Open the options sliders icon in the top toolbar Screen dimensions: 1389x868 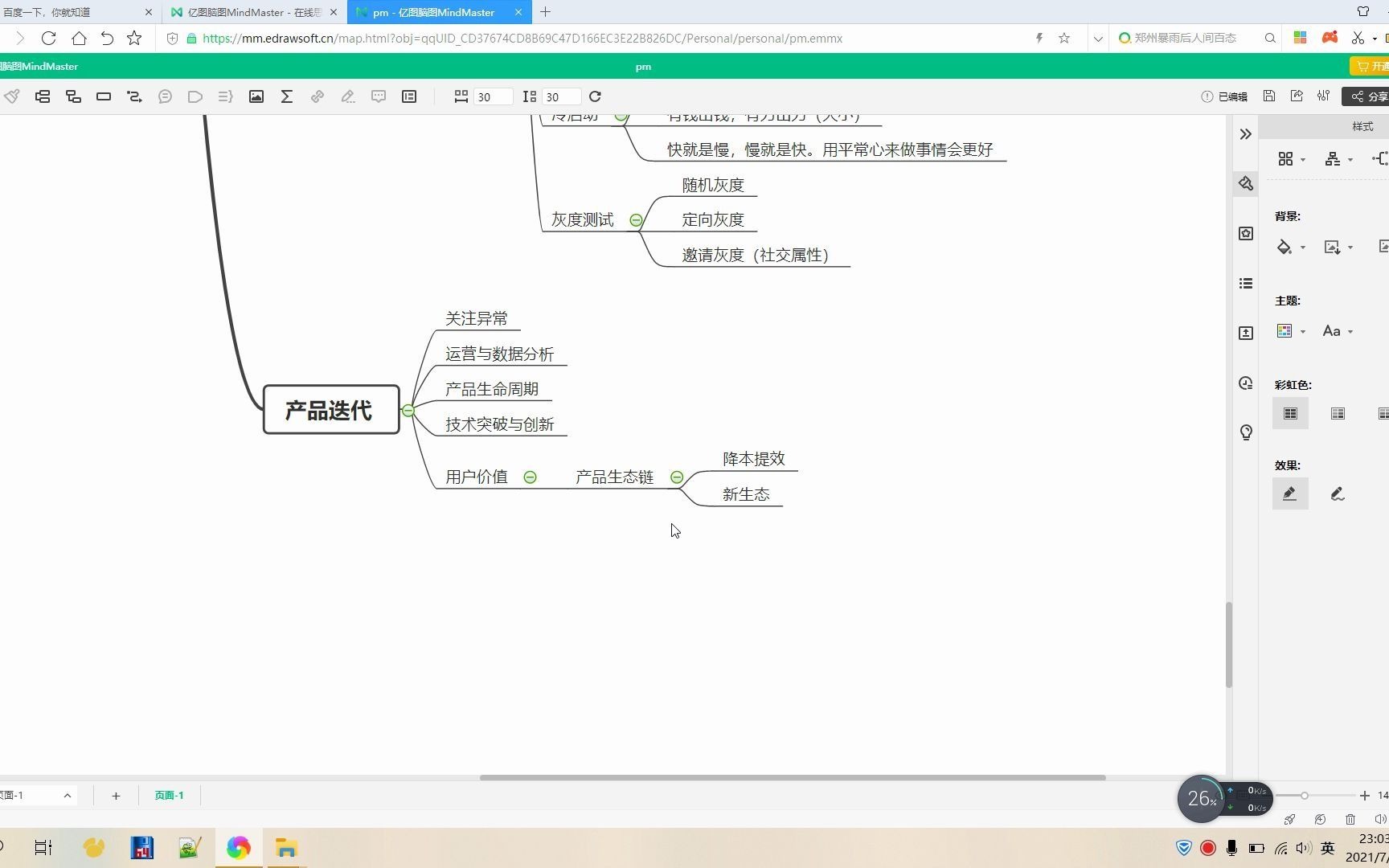pyautogui.click(x=1324, y=96)
